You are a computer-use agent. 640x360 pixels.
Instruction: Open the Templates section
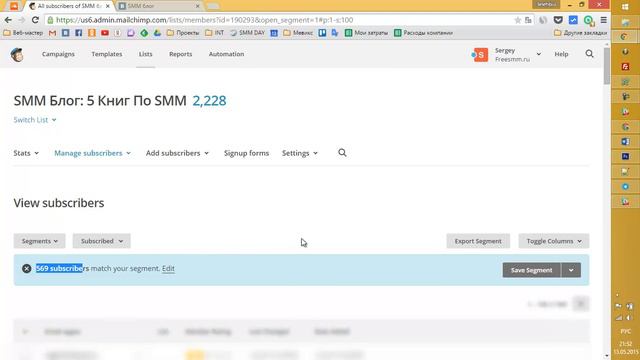click(x=107, y=54)
